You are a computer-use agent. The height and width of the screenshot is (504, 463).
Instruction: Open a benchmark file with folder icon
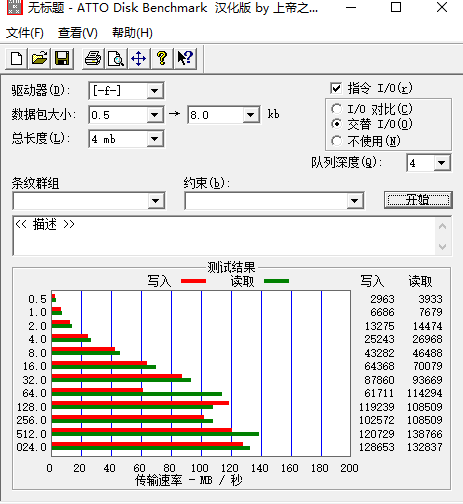(x=39, y=59)
